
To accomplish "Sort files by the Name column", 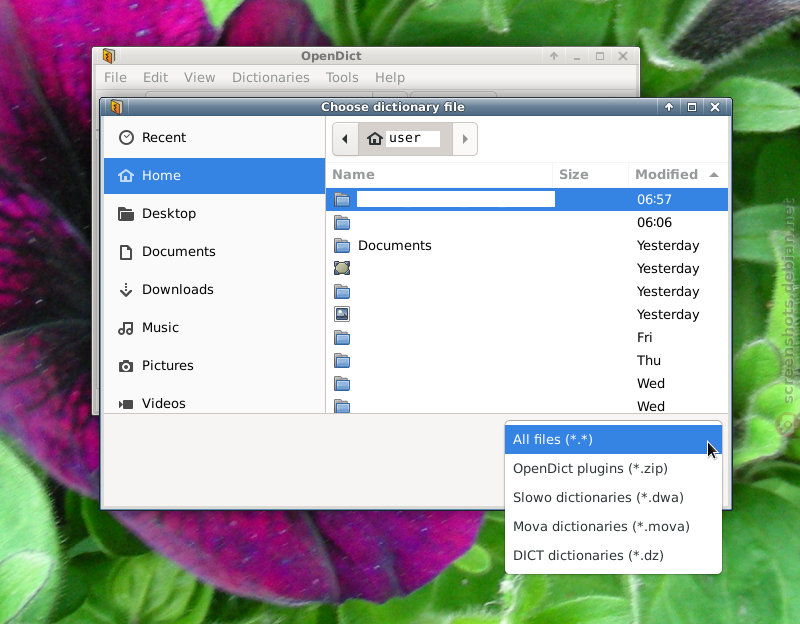I will [439, 174].
